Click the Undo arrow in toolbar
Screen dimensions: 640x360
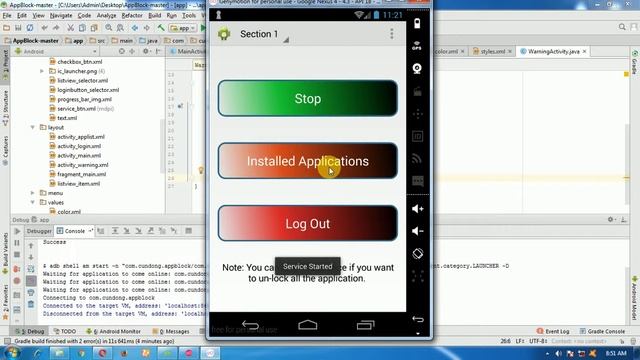[x=44, y=28]
